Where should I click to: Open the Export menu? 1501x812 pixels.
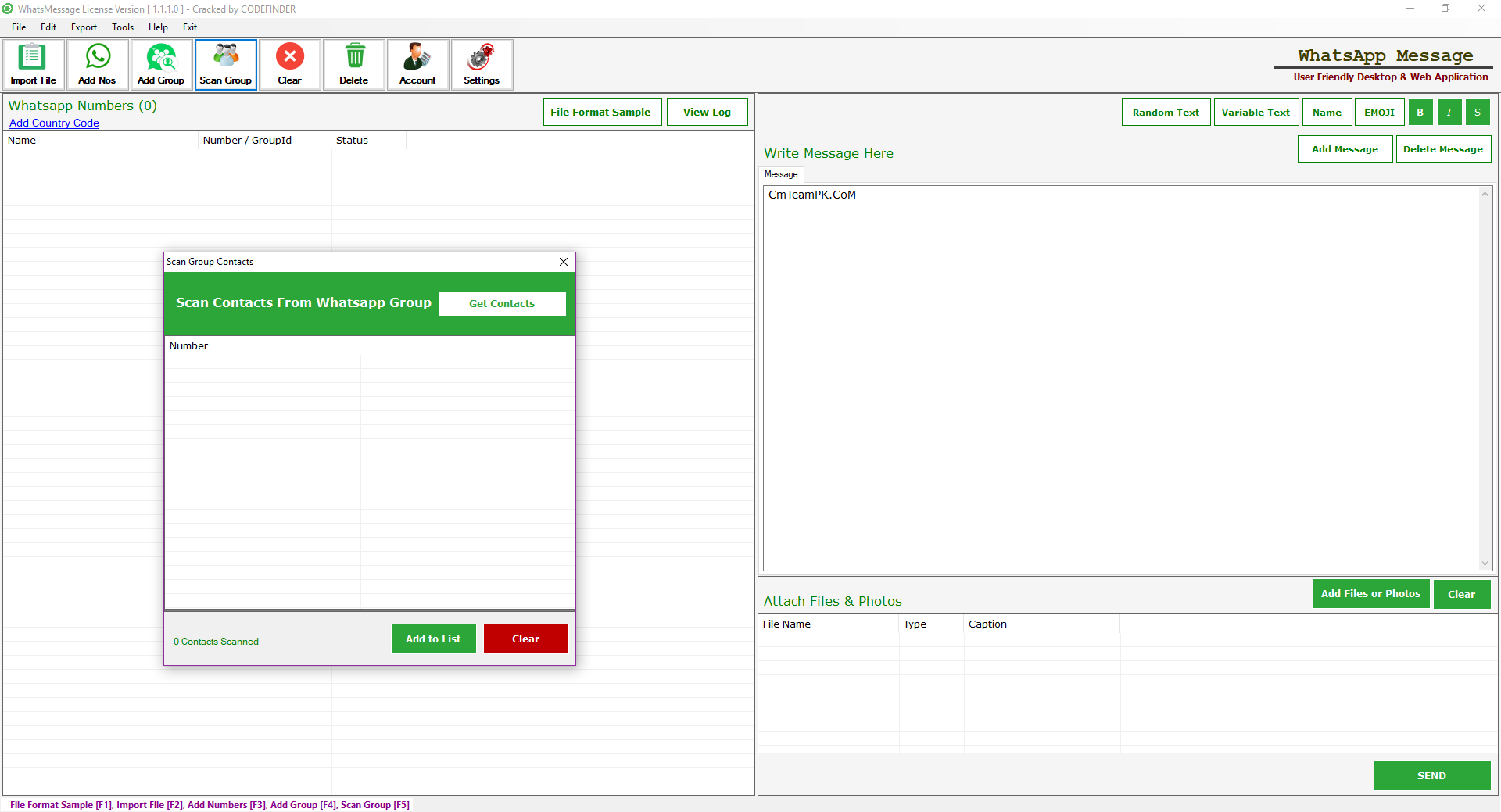click(x=84, y=27)
